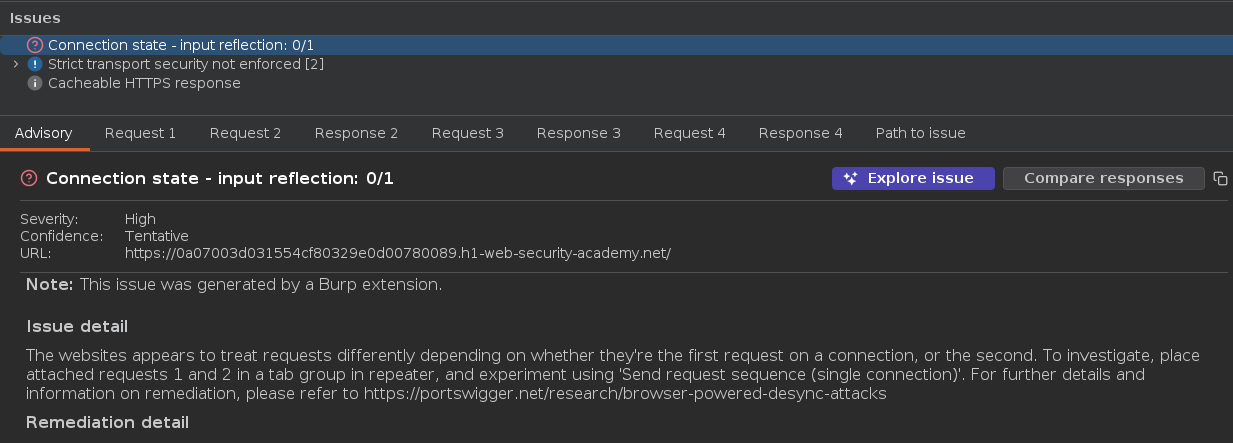Click the question-mark icon in the advisory heading
This screenshot has width=1233, height=443.
click(x=29, y=178)
